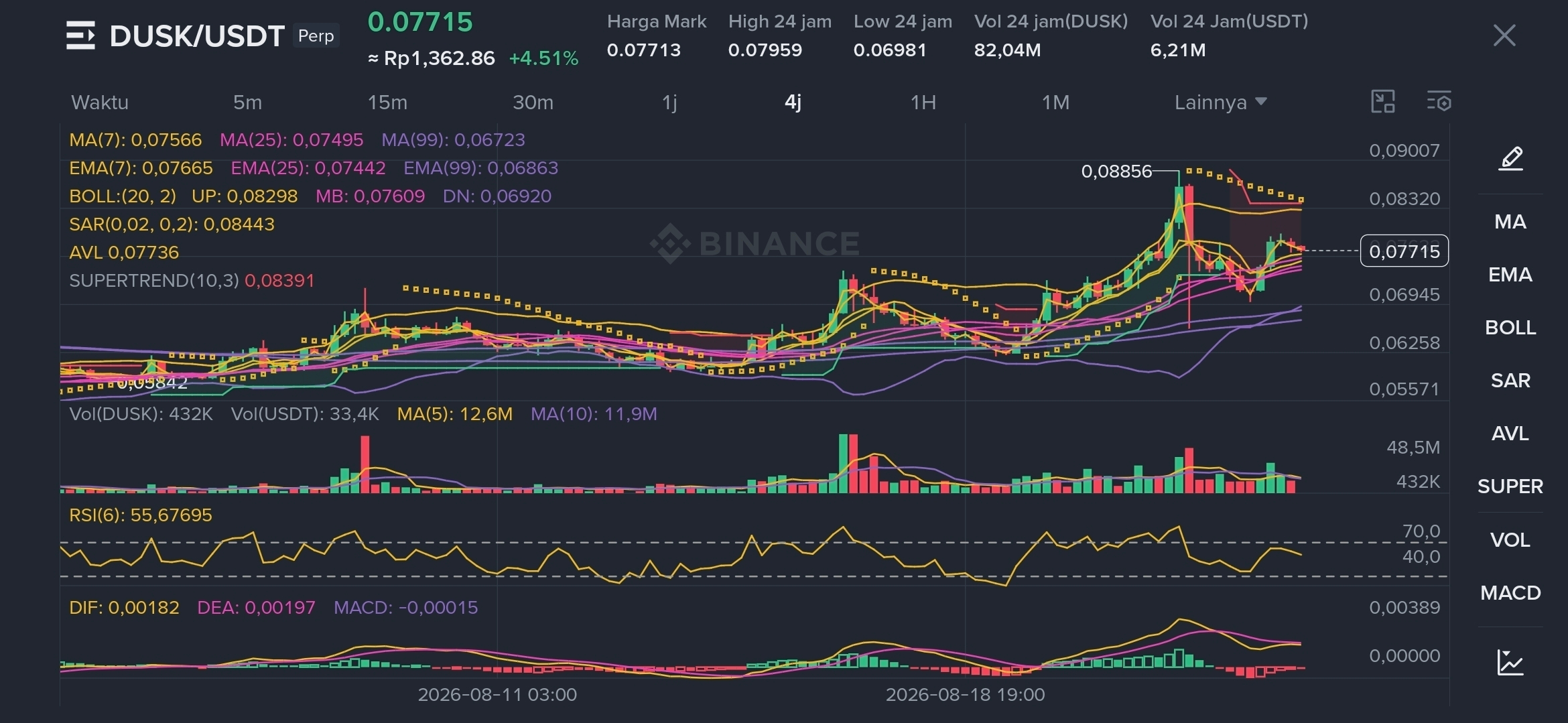Tap the DUSK/USDT pair name

[x=197, y=36]
